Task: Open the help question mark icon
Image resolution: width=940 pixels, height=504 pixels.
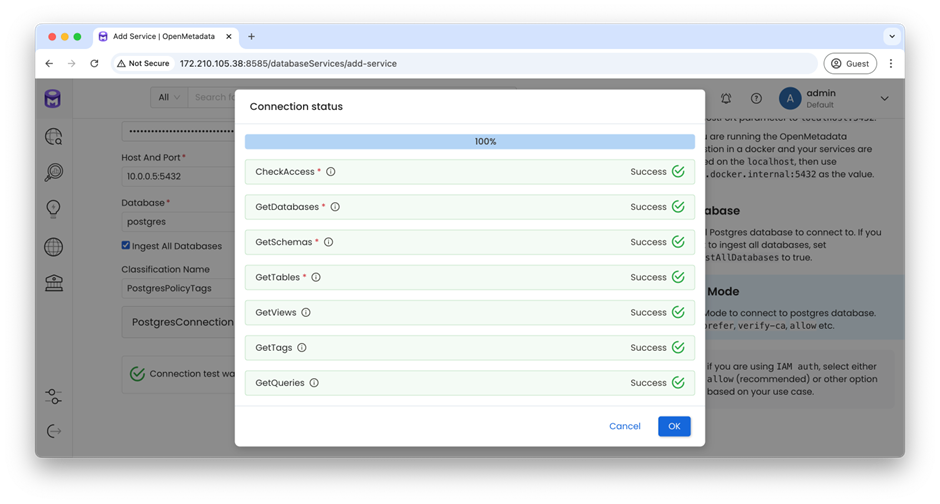Action: click(756, 98)
